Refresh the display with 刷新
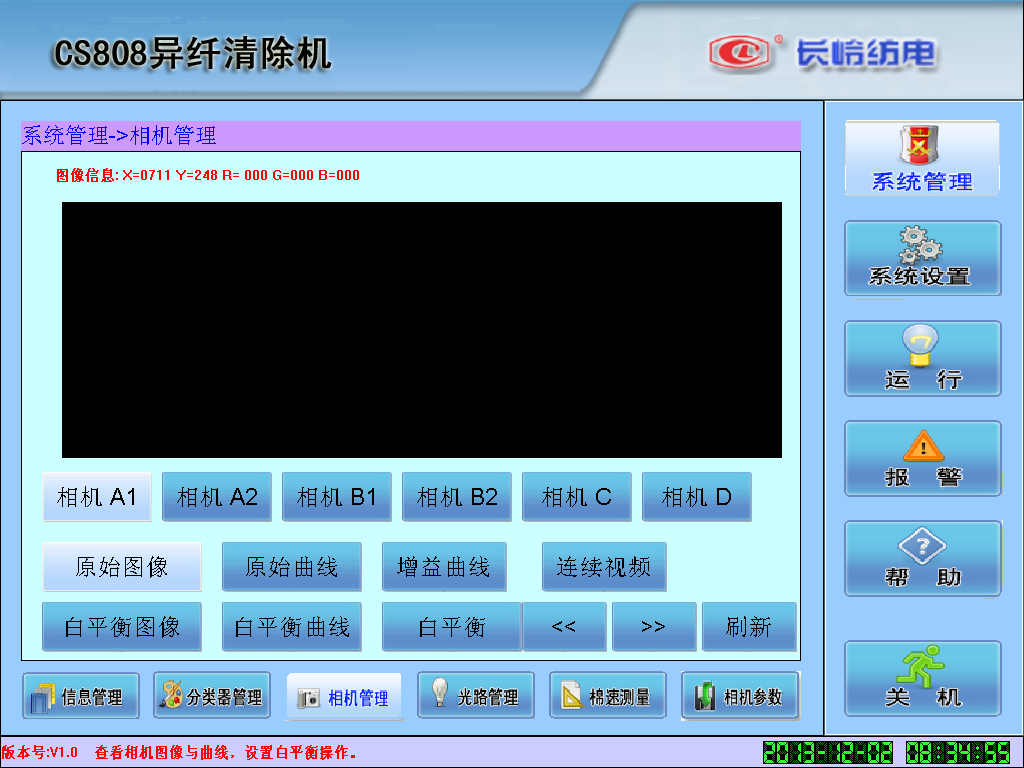The height and width of the screenshot is (768, 1024). click(x=747, y=626)
